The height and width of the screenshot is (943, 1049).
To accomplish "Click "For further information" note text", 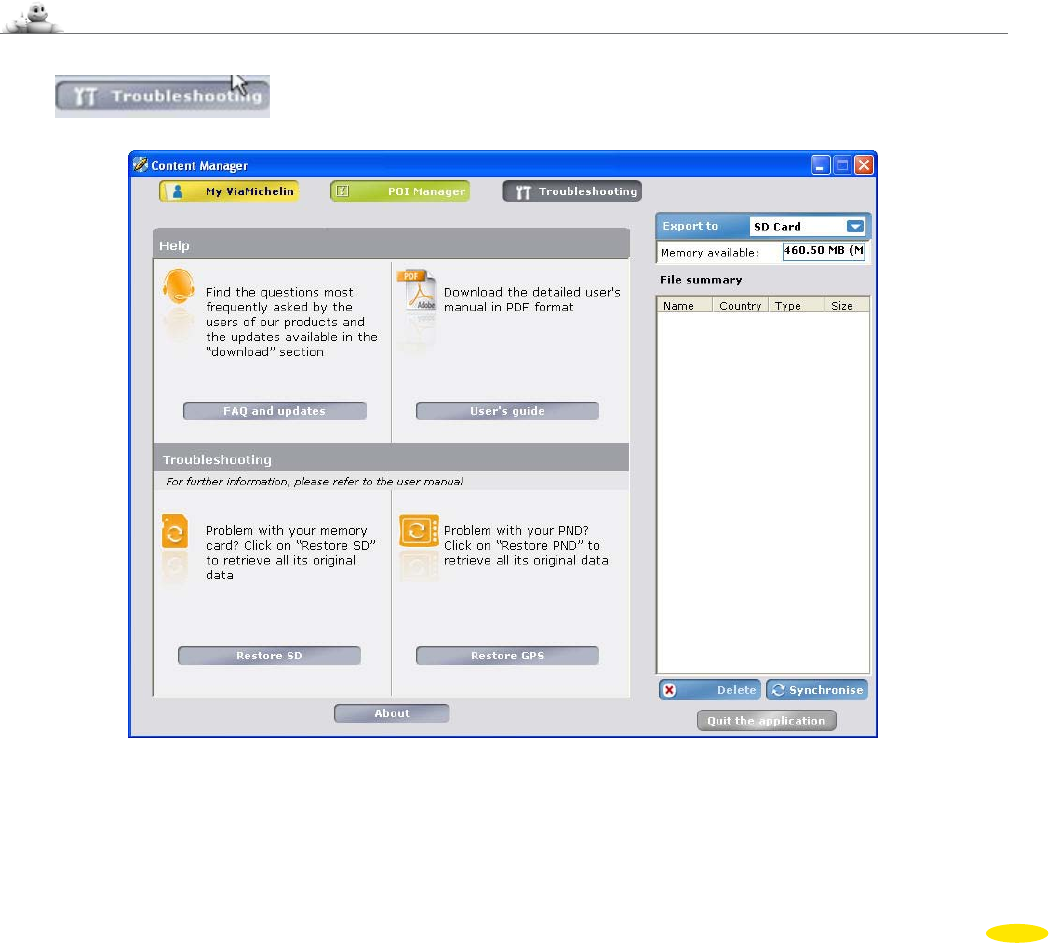I will point(314,482).
